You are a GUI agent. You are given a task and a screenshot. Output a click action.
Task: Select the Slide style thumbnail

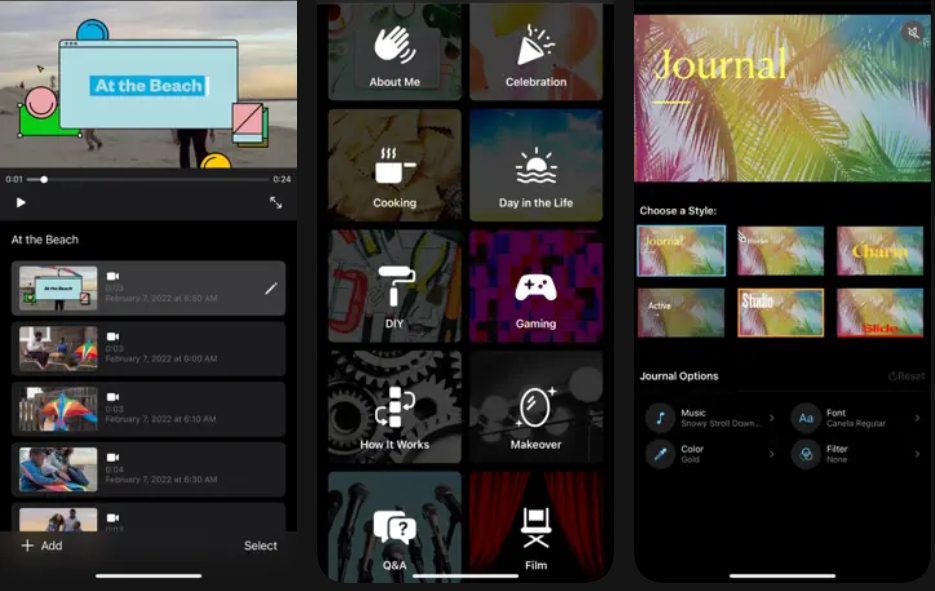point(880,312)
